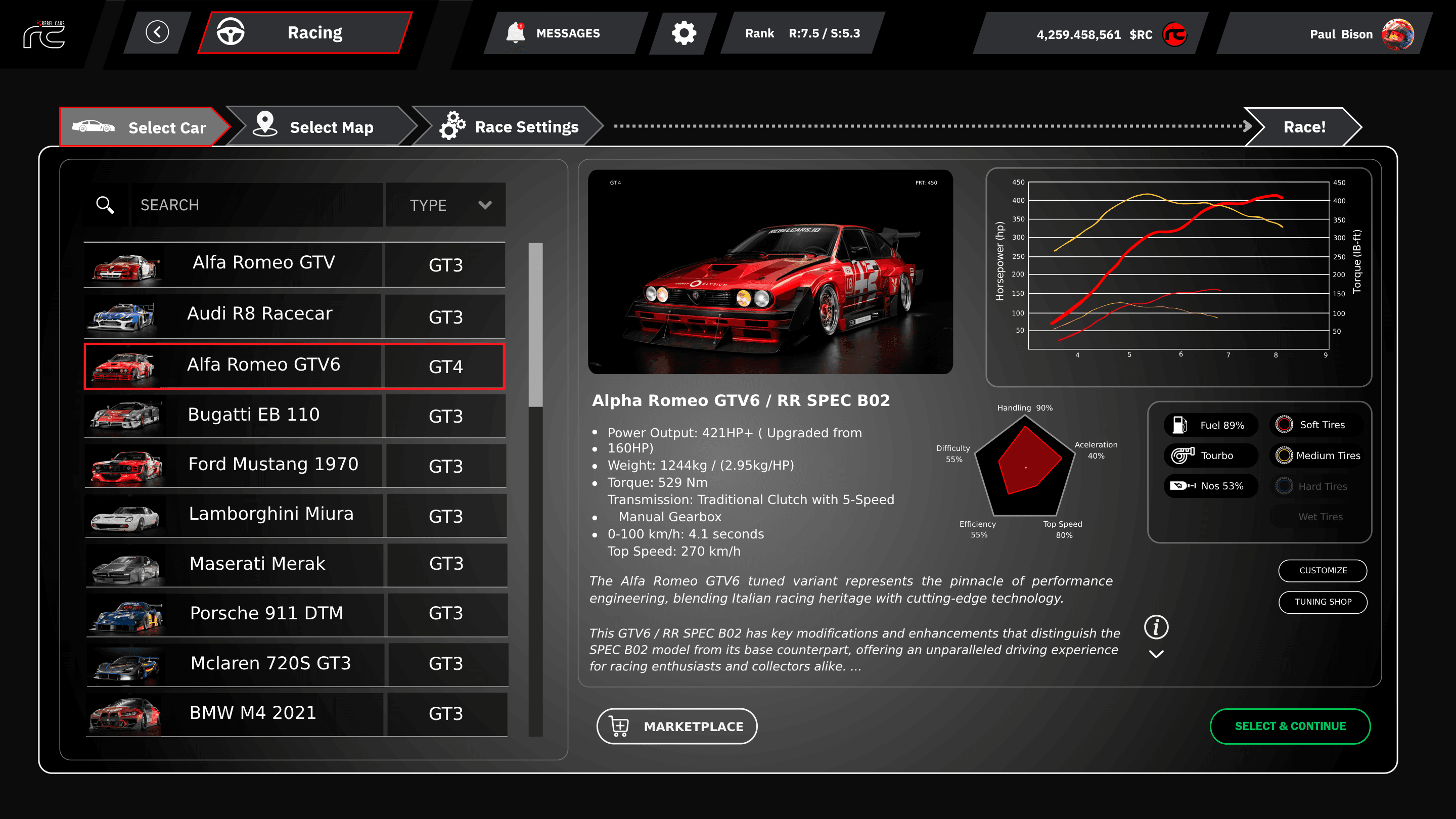The width and height of the screenshot is (1456, 819).
Task: Click SELECT & CONTINUE
Action: (1290, 726)
